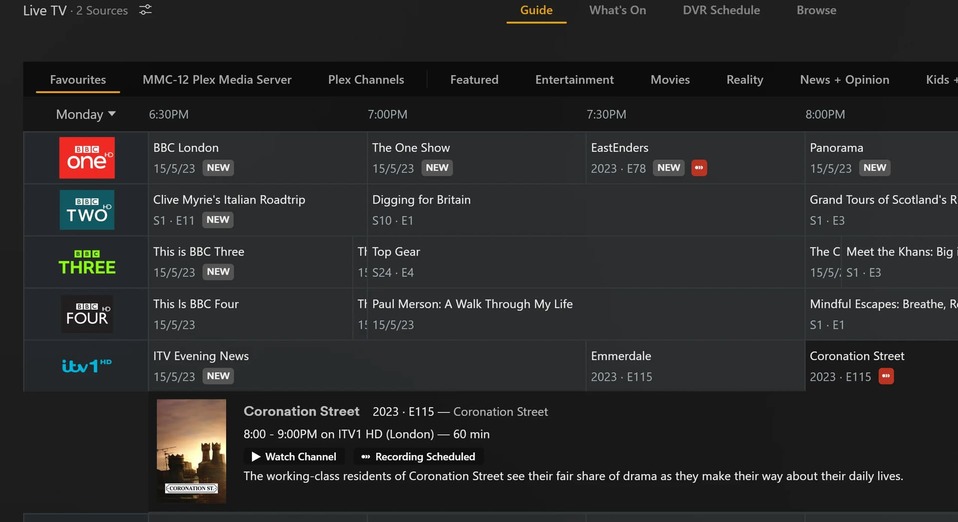Viewport: 958px width, 522px height.
Task: Click the 7:00PM time header
Action: coord(387,114)
